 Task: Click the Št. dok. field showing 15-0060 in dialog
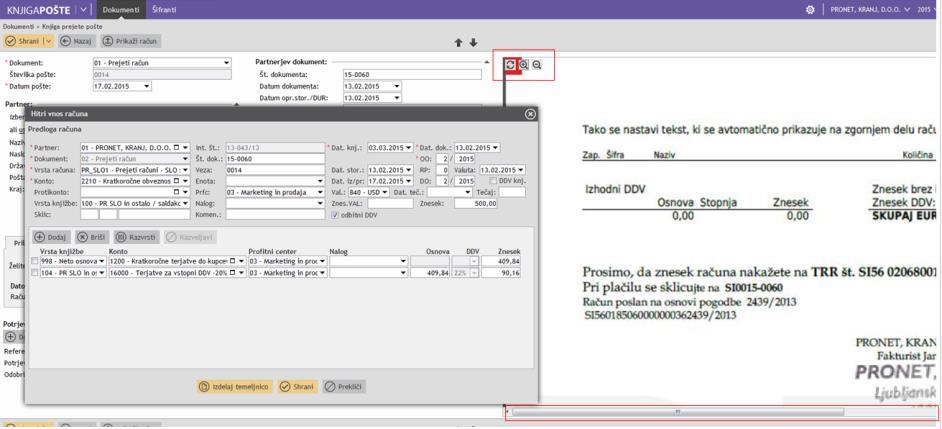[x=275, y=159]
